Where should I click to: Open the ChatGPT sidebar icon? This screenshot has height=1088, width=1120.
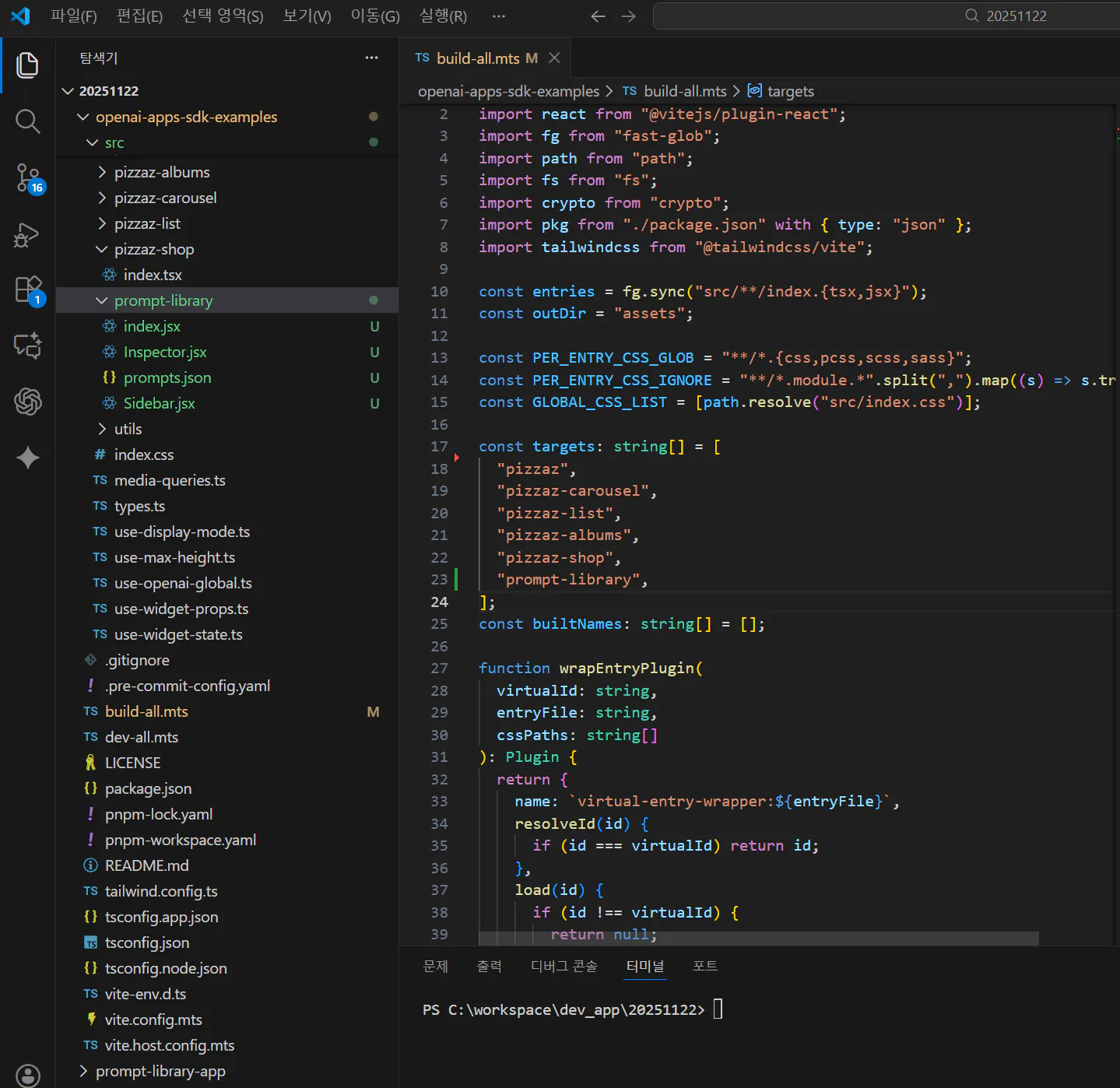pyautogui.click(x=27, y=402)
